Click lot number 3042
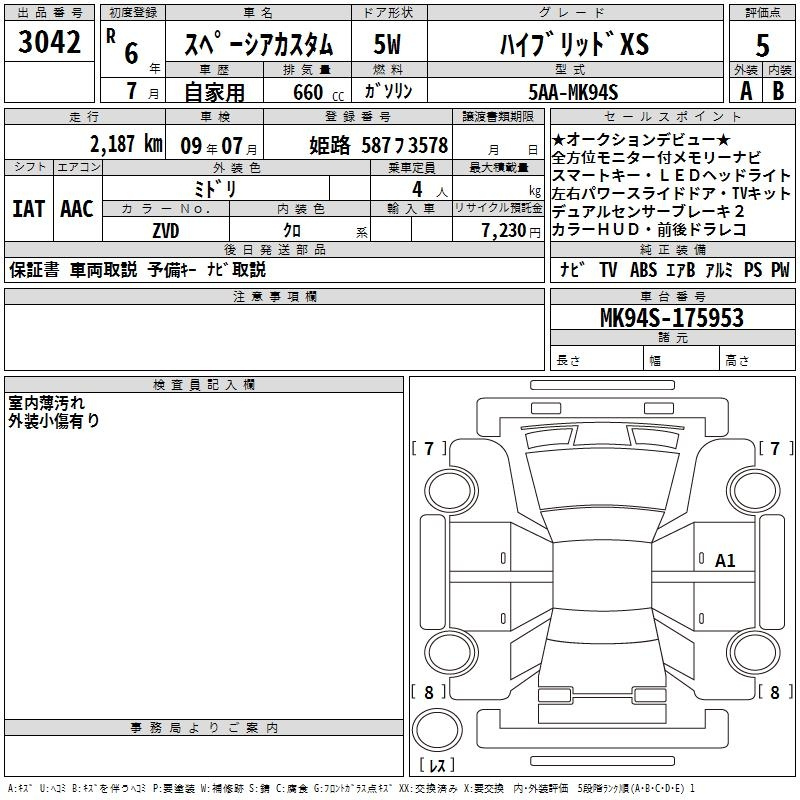 pos(49,42)
